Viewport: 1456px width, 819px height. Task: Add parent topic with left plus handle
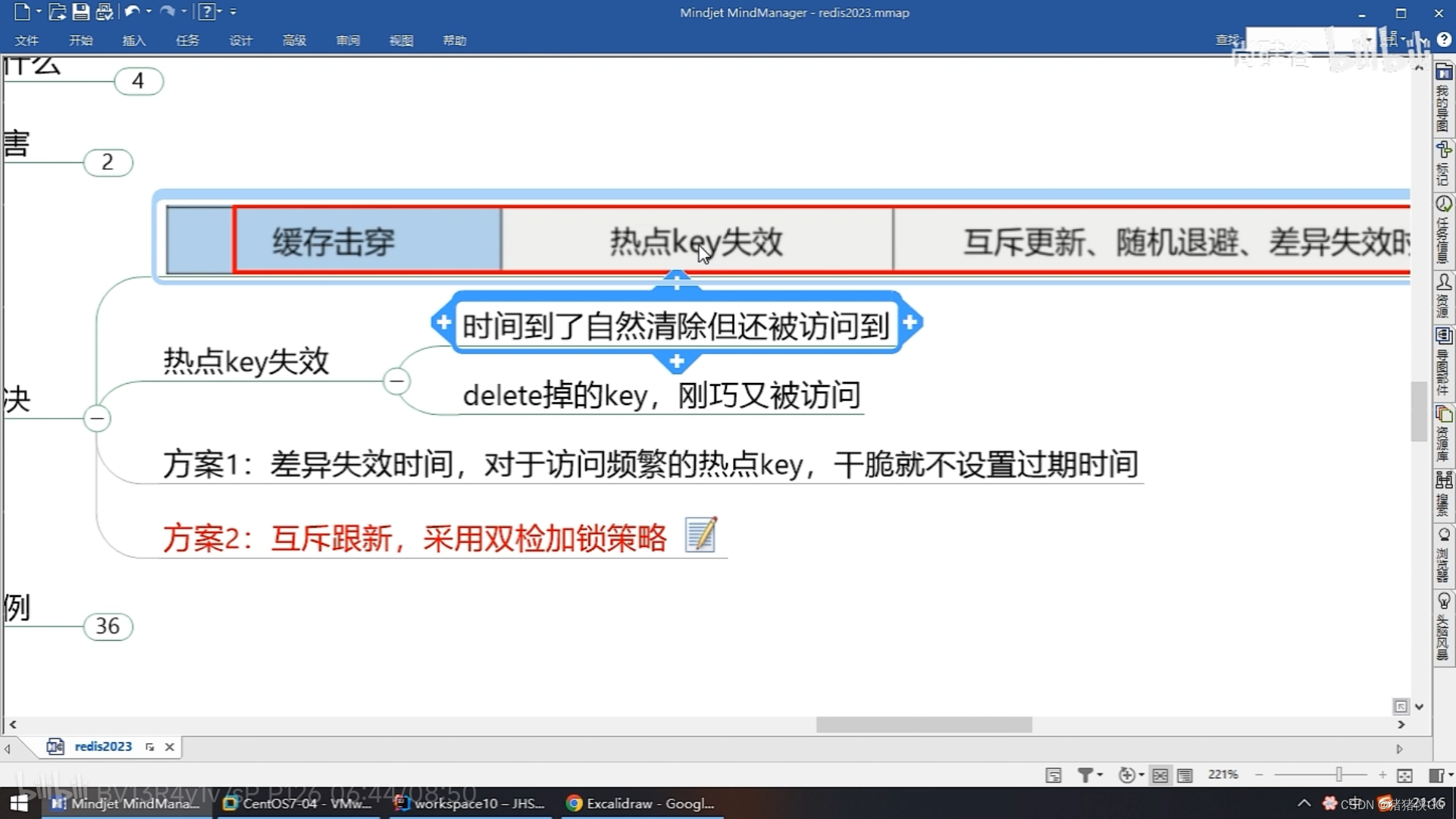pyautogui.click(x=443, y=322)
